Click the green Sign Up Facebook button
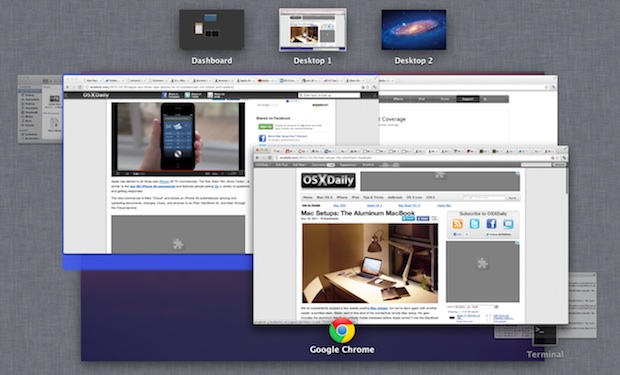 (265, 127)
